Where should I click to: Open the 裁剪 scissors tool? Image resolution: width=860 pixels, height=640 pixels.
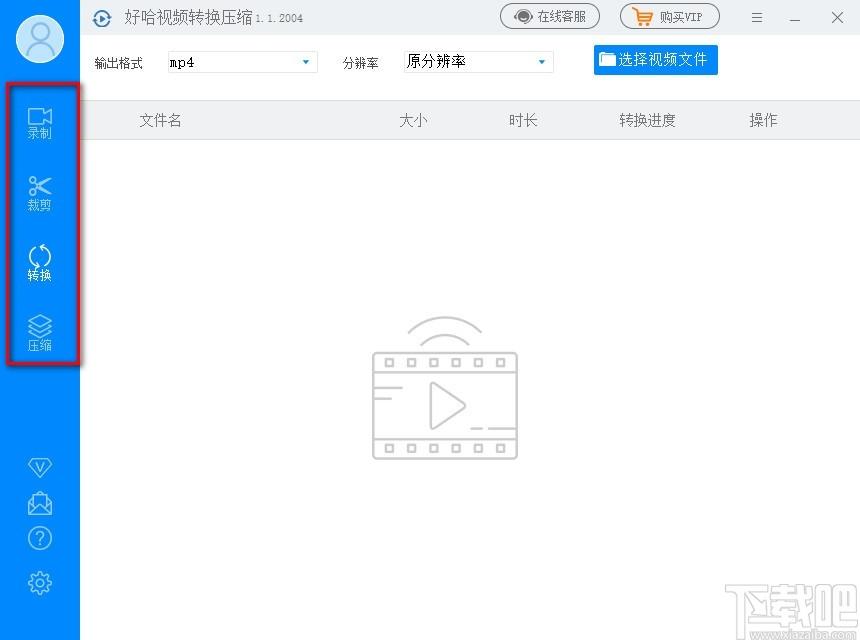click(x=39, y=194)
